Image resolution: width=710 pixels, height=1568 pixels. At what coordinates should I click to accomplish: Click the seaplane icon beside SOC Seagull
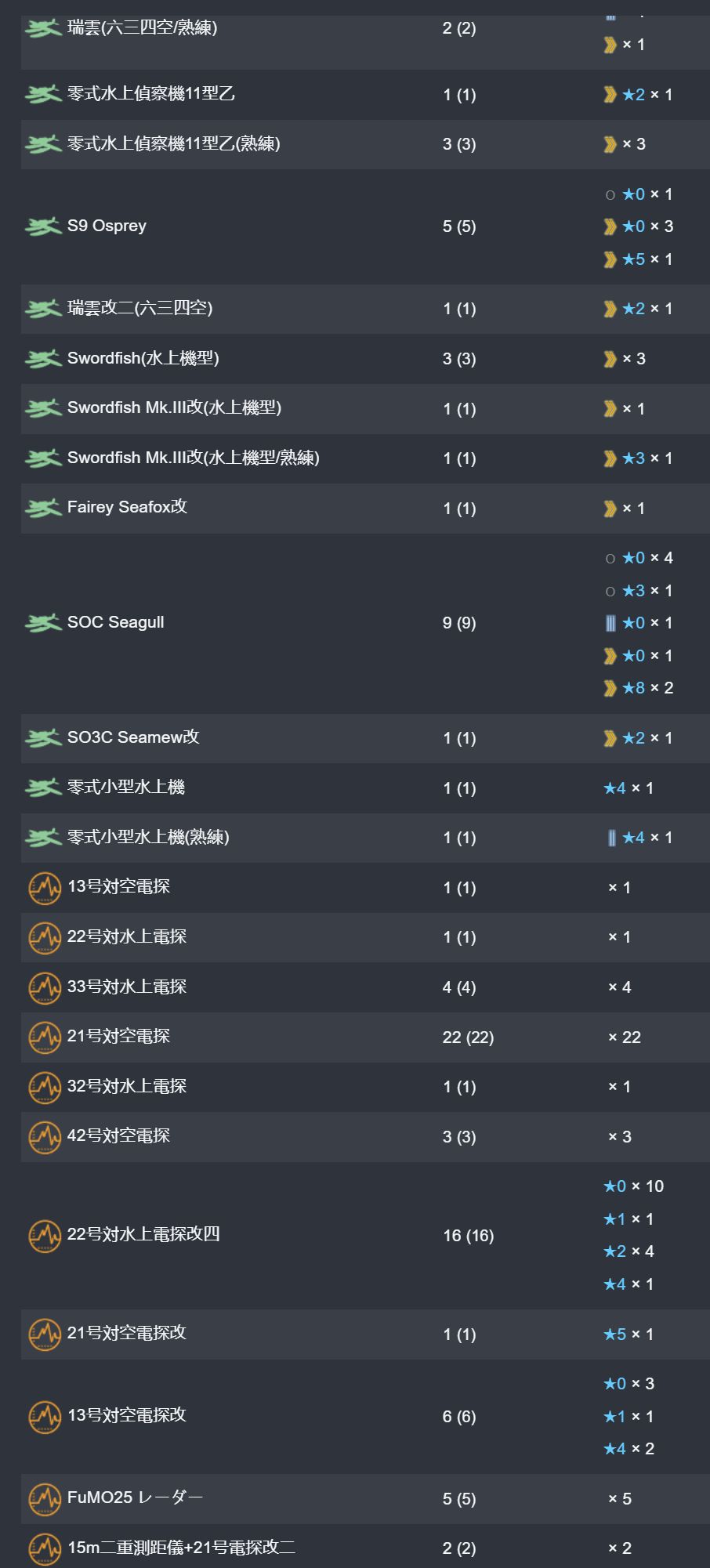(43, 623)
